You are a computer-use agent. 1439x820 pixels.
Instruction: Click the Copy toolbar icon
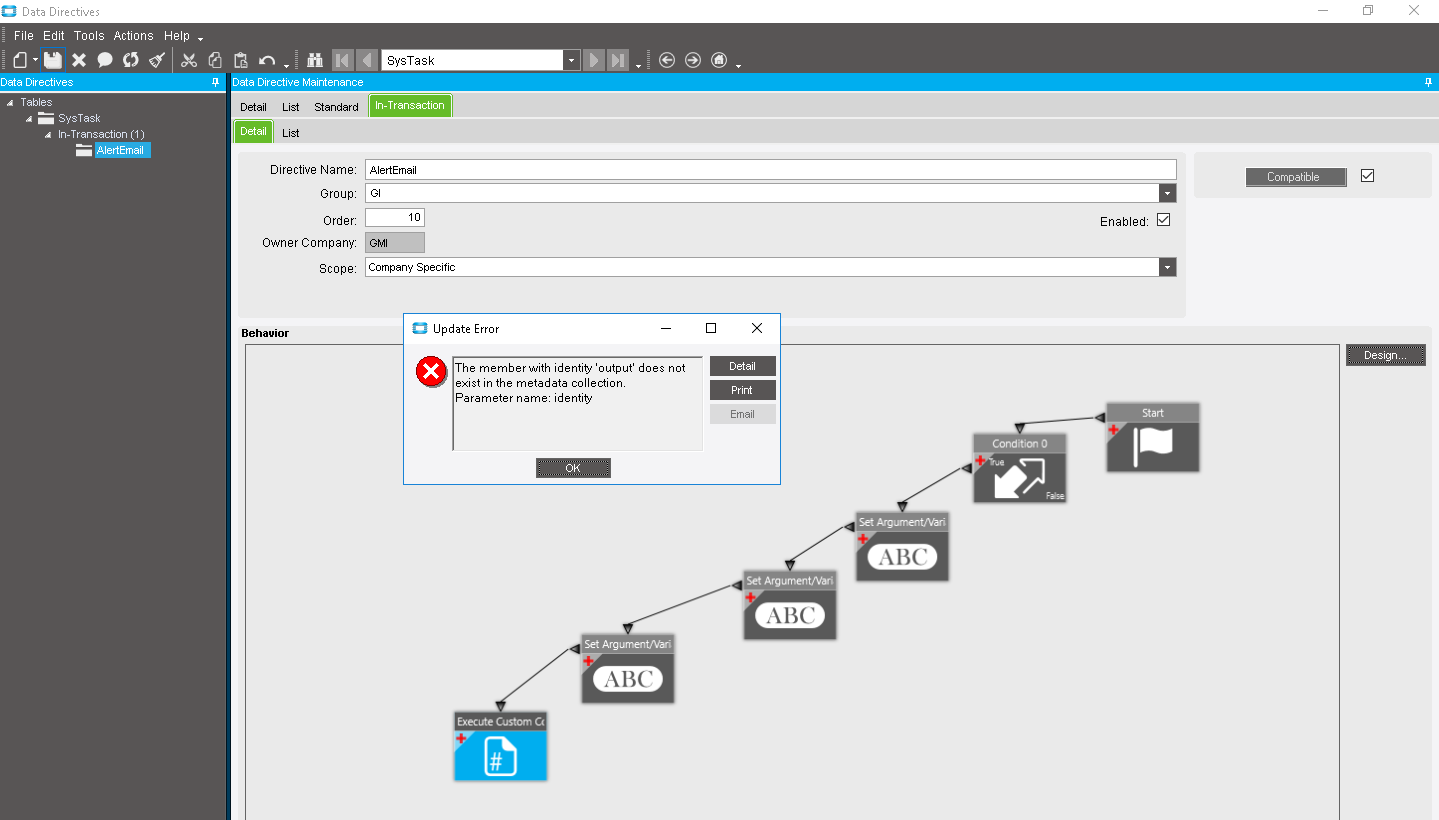tap(215, 60)
